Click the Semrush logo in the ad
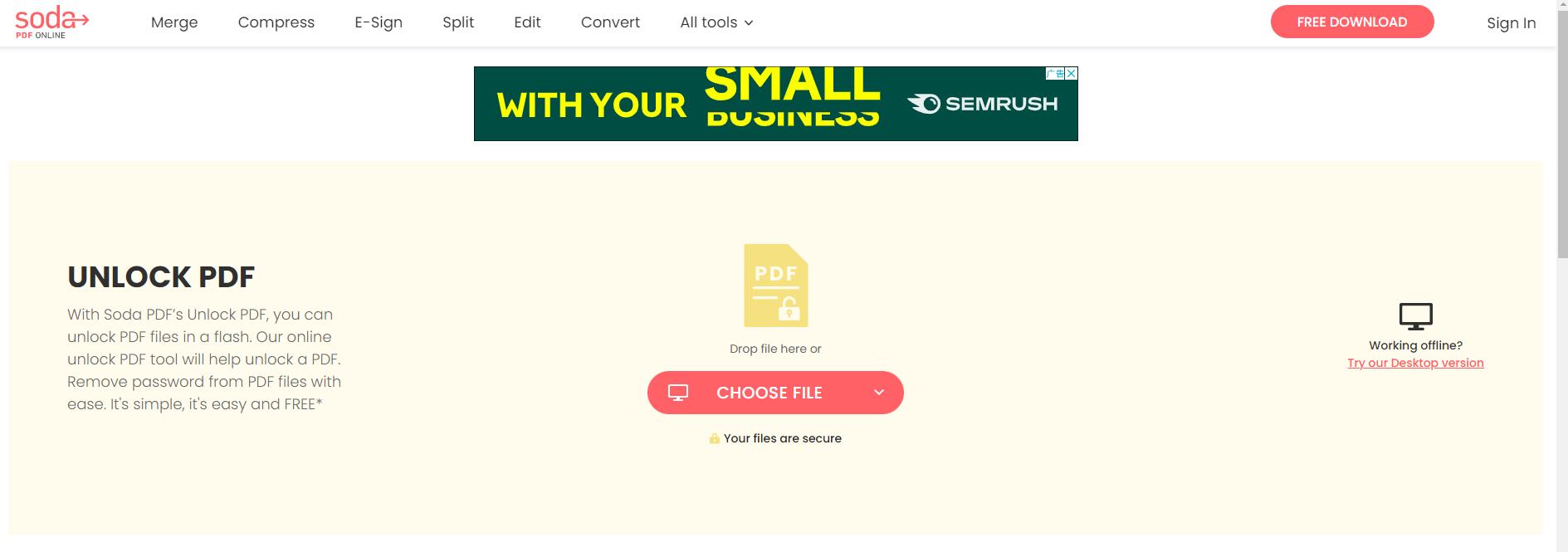 pos(982,104)
